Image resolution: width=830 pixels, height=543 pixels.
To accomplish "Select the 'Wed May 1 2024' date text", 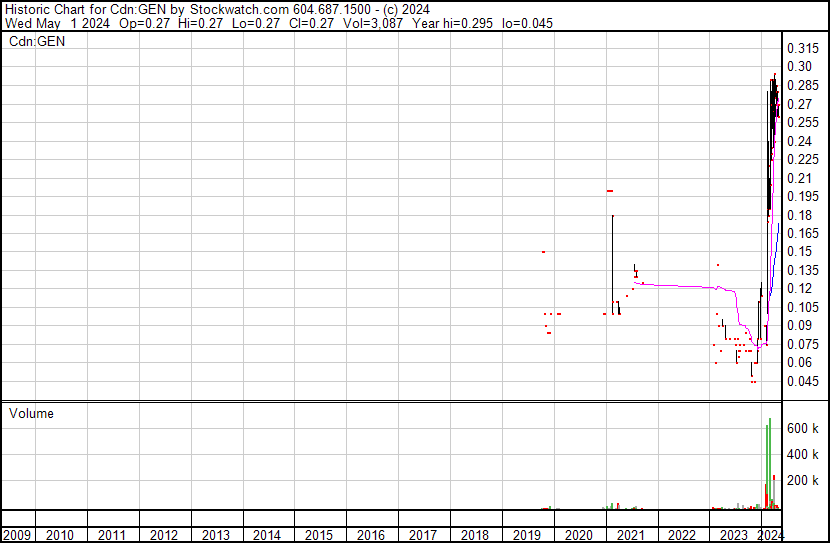I will tap(57, 24).
